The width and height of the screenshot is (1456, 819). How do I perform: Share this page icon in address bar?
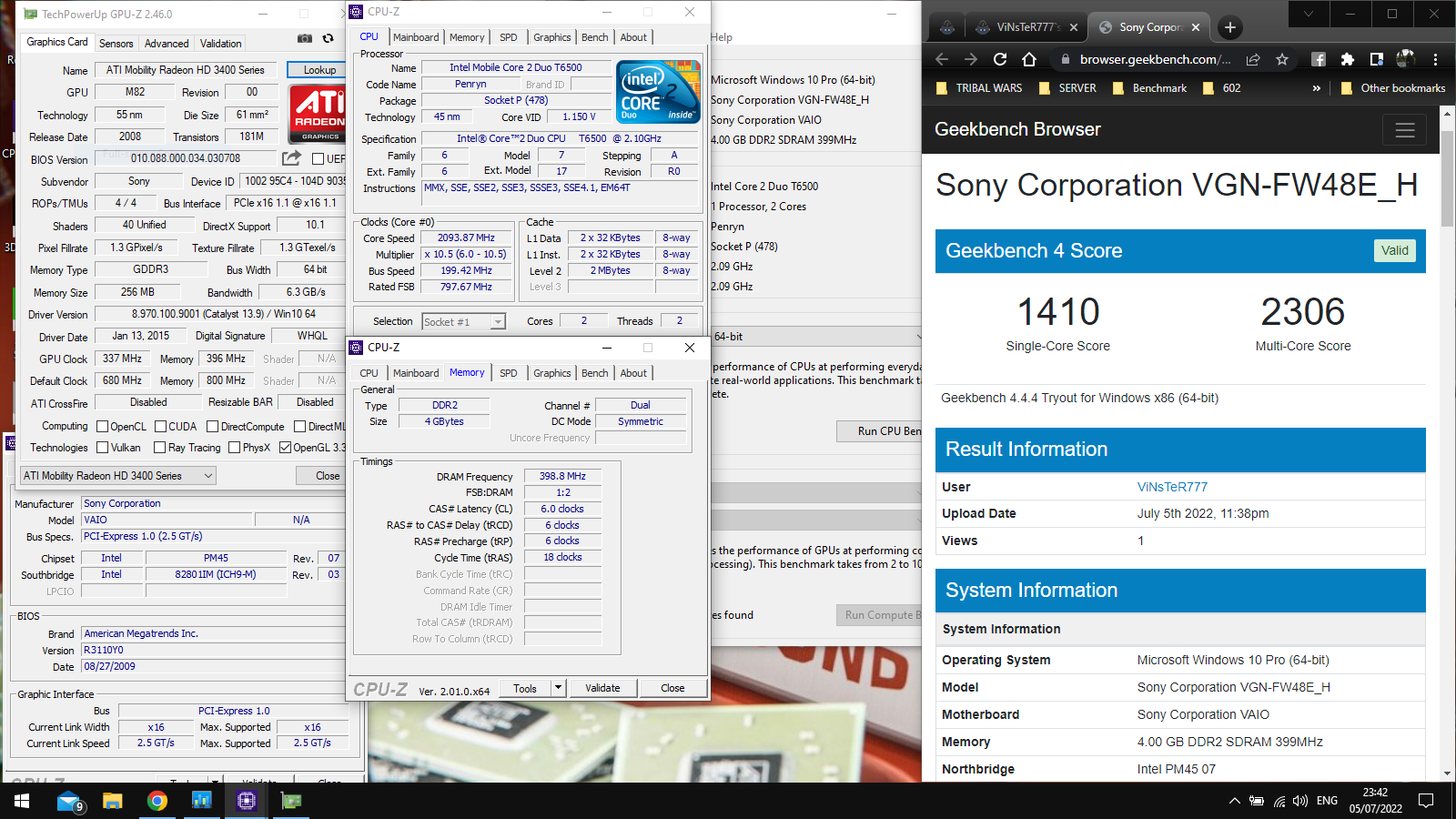(1253, 59)
